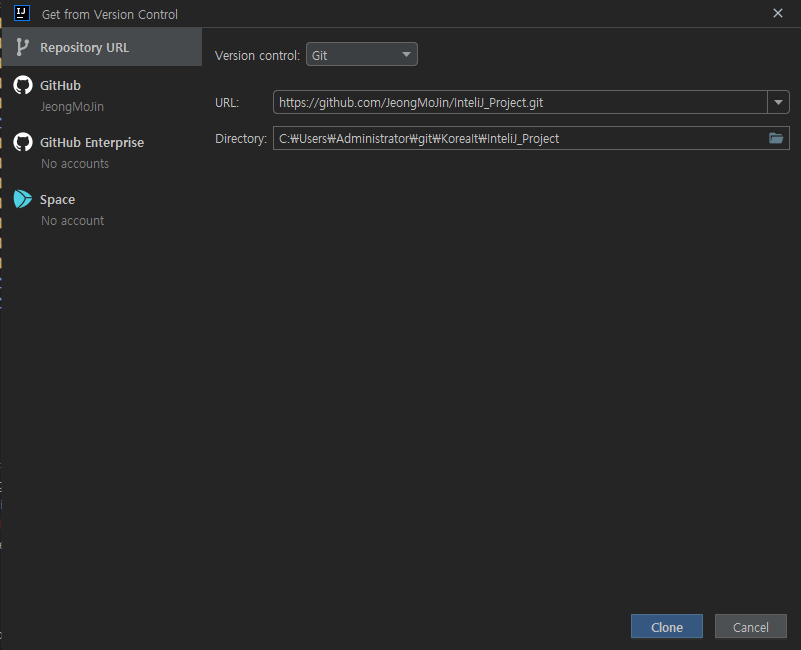801x650 pixels.
Task: Click the 'No accounts' text under GitHub Enterprise
Action: coord(75,164)
